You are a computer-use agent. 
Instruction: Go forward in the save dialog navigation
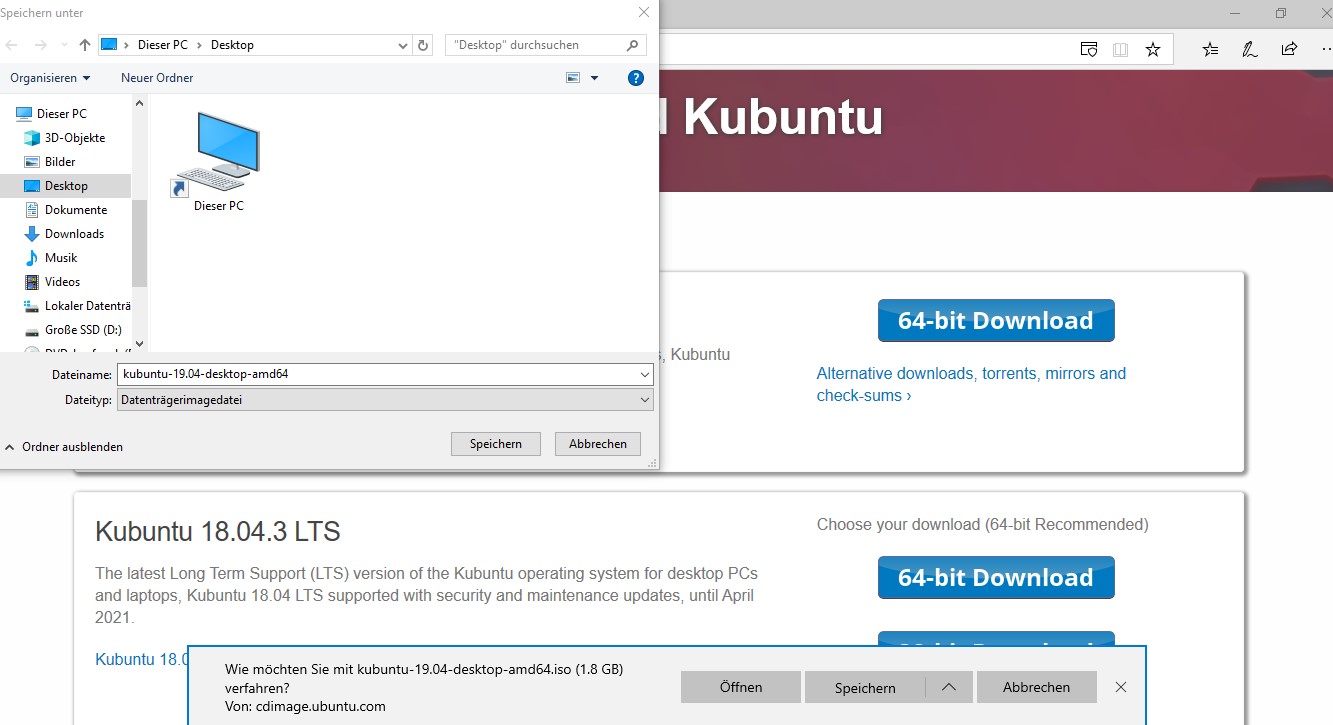[41, 45]
